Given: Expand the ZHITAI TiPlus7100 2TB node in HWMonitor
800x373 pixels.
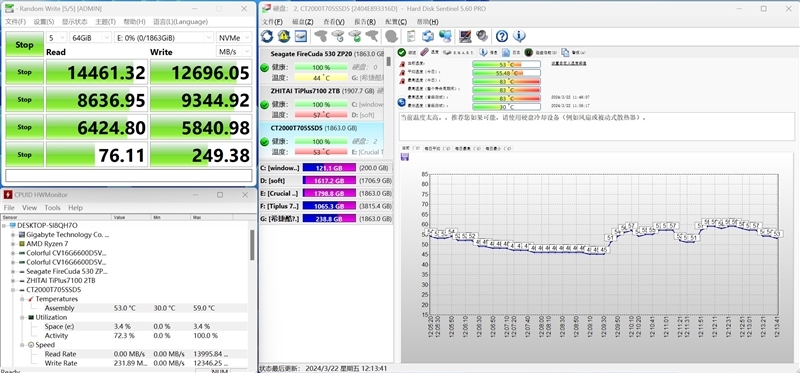Looking at the screenshot, I should [x=13, y=281].
